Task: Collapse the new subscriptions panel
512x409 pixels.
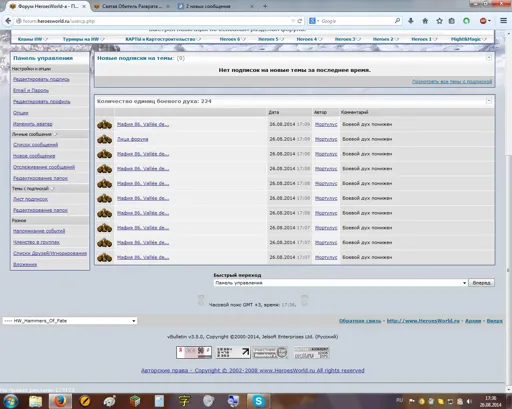Action: coord(489,58)
